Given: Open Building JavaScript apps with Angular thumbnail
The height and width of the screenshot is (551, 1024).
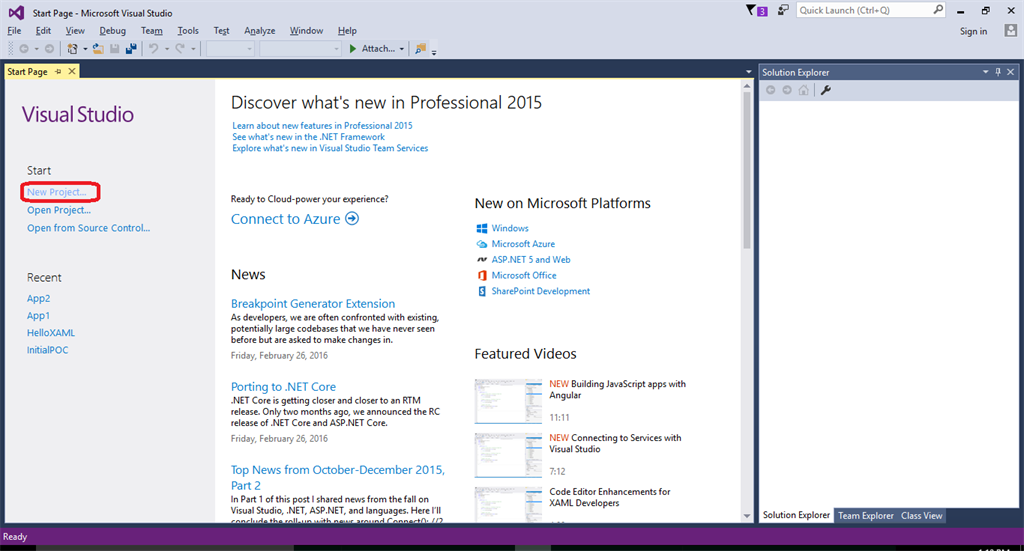Looking at the screenshot, I should tap(508, 401).
